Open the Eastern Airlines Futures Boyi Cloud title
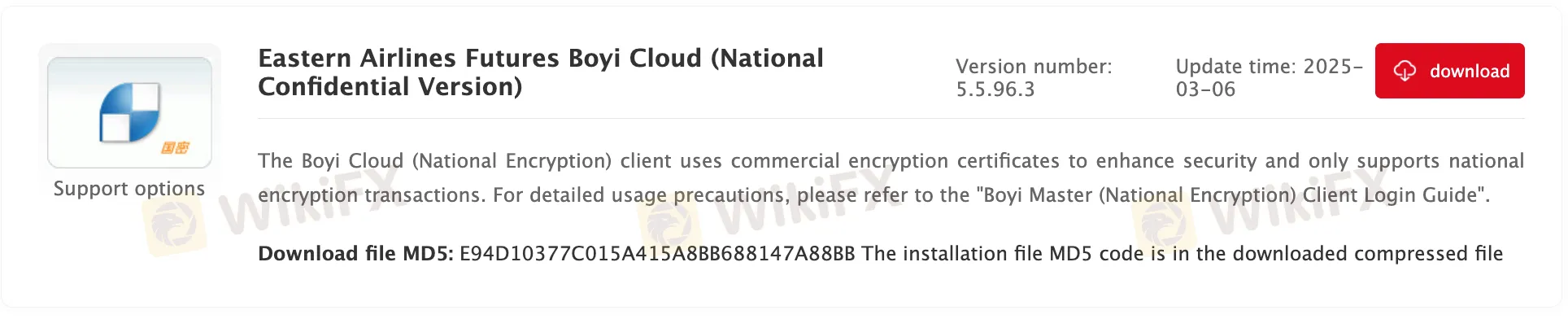 pos(541,59)
